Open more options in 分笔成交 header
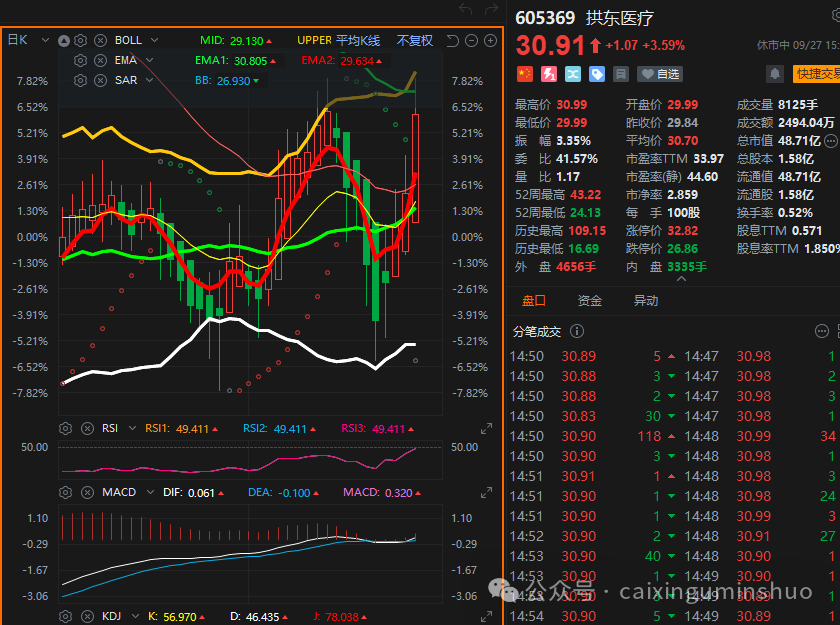The width and height of the screenshot is (840, 625). (x=822, y=332)
